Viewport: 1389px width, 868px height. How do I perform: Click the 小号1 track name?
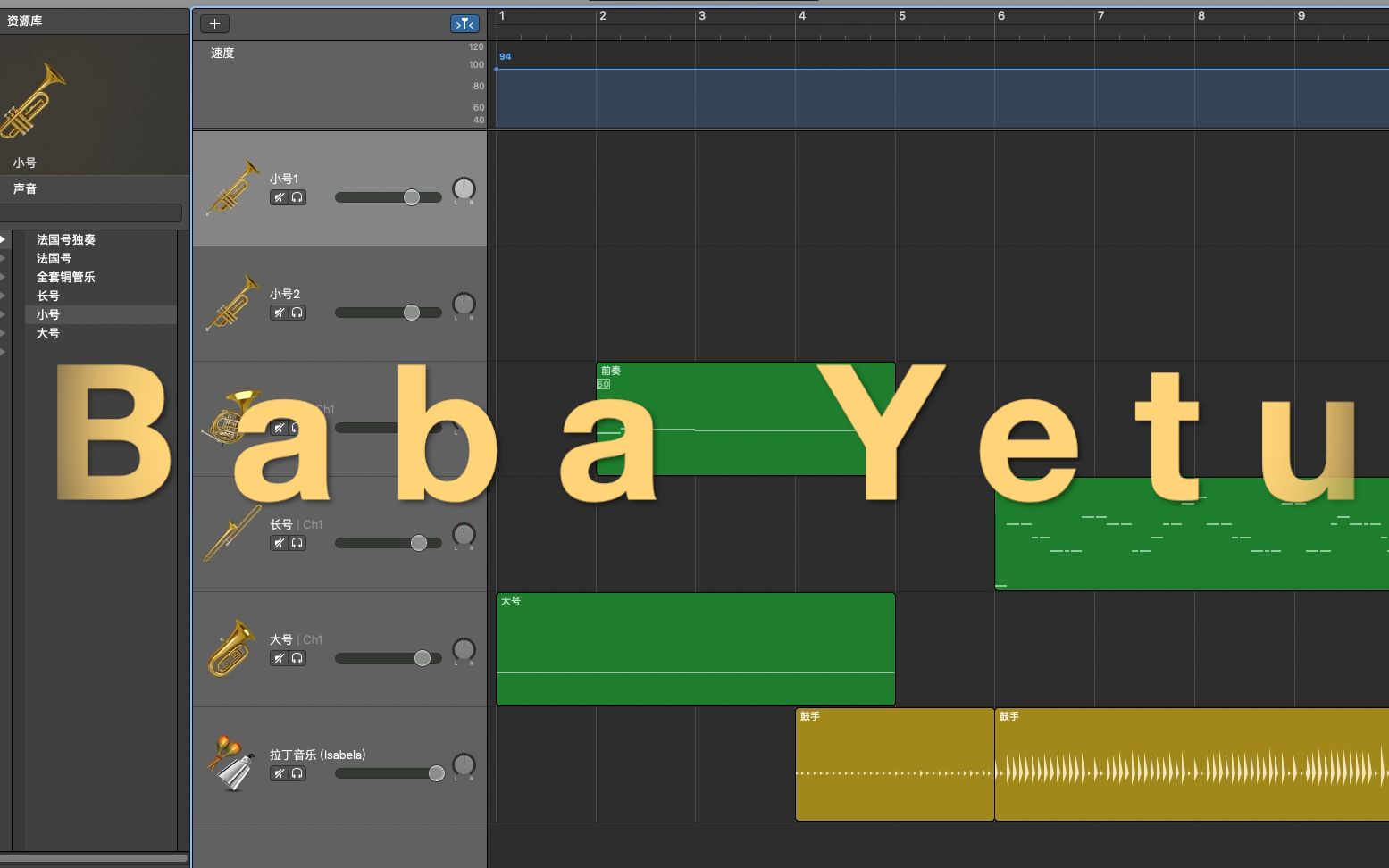pyautogui.click(x=284, y=179)
